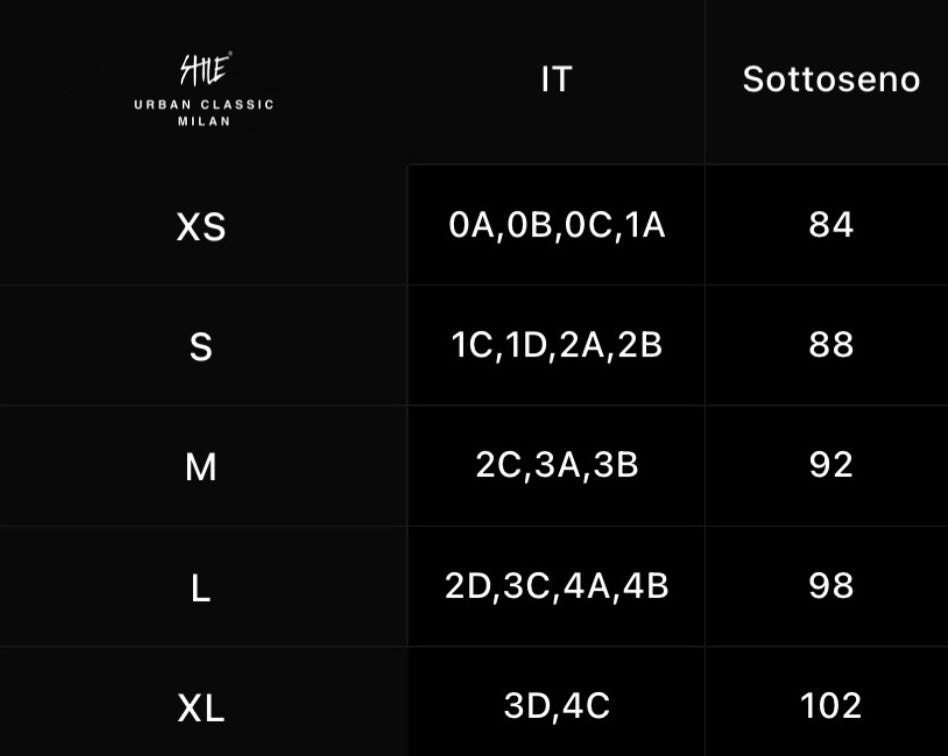Click the 98 underbust value

click(x=831, y=585)
